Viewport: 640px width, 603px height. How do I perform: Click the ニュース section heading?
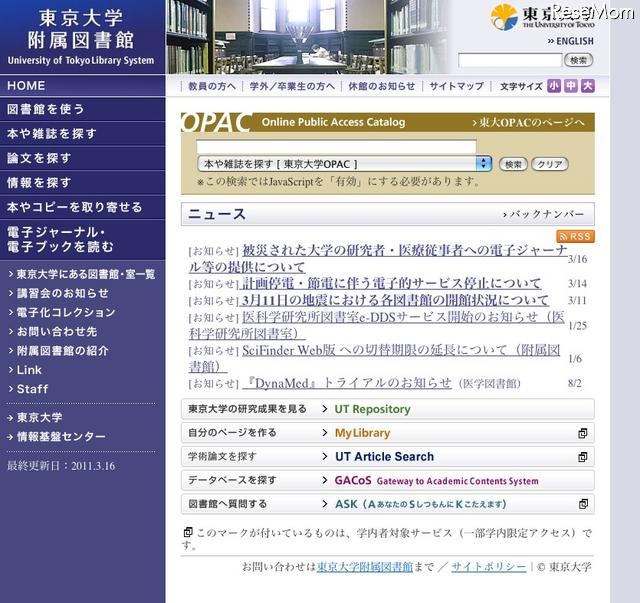tap(217, 214)
